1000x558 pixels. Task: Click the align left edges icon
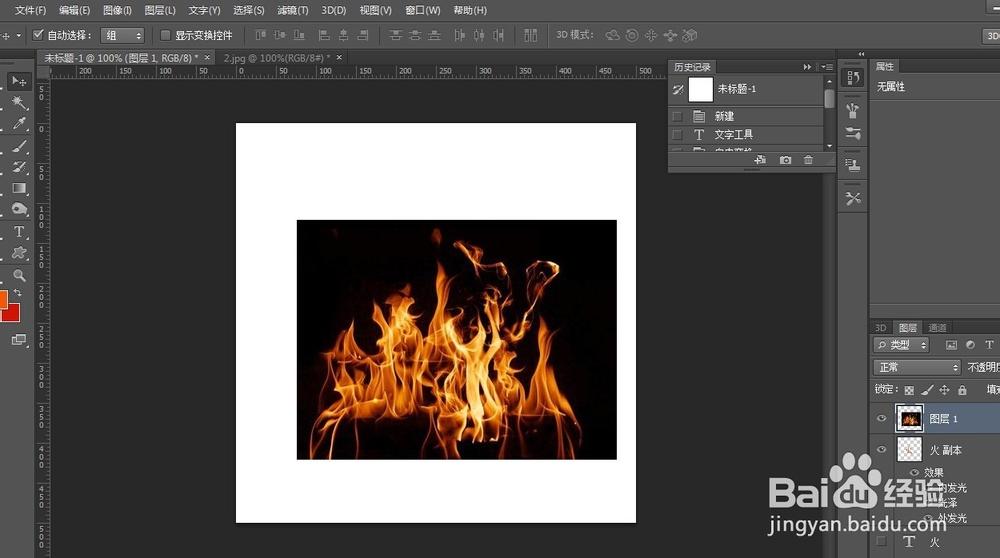click(324, 35)
